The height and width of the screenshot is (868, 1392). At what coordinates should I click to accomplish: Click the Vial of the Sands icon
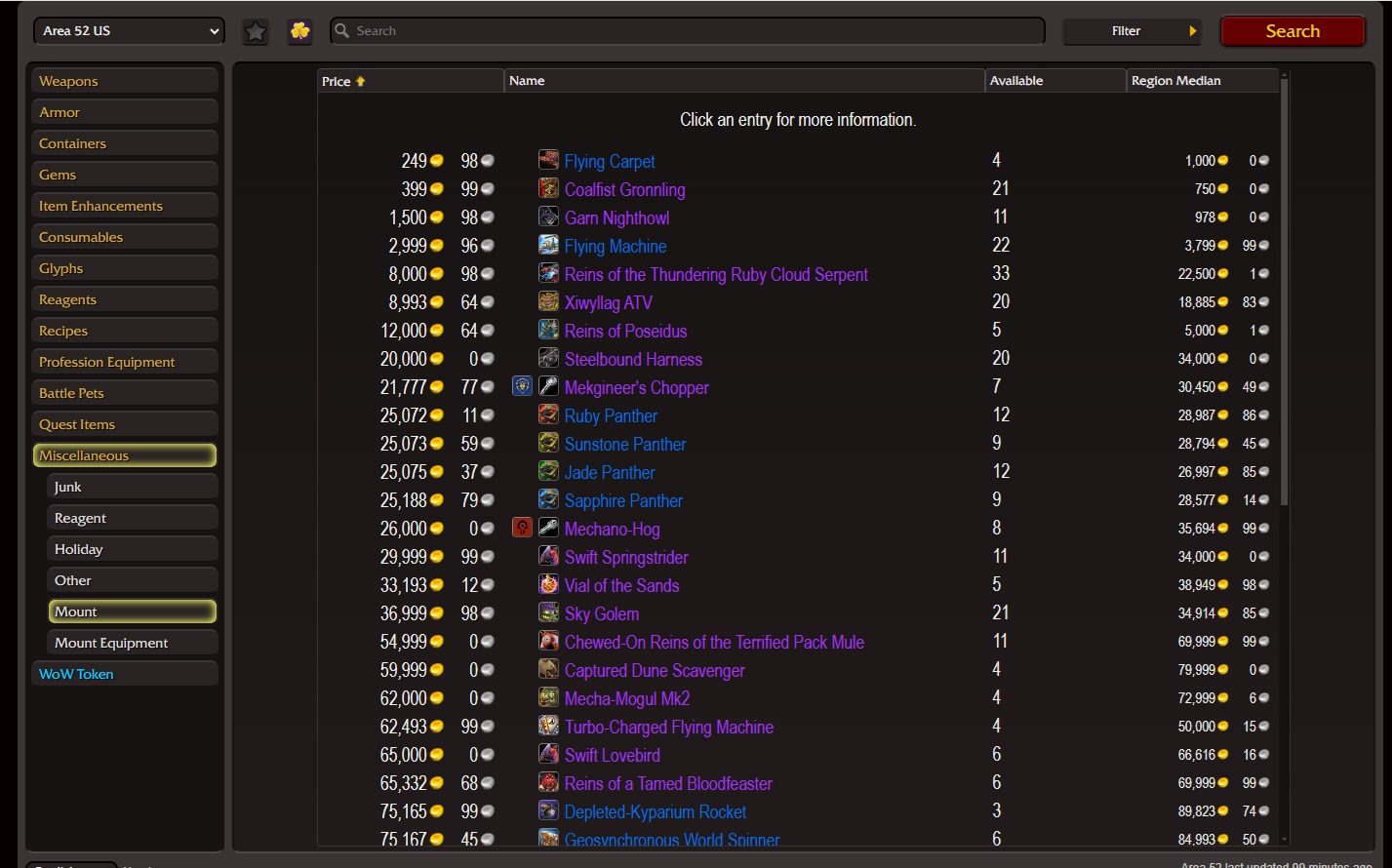[548, 585]
